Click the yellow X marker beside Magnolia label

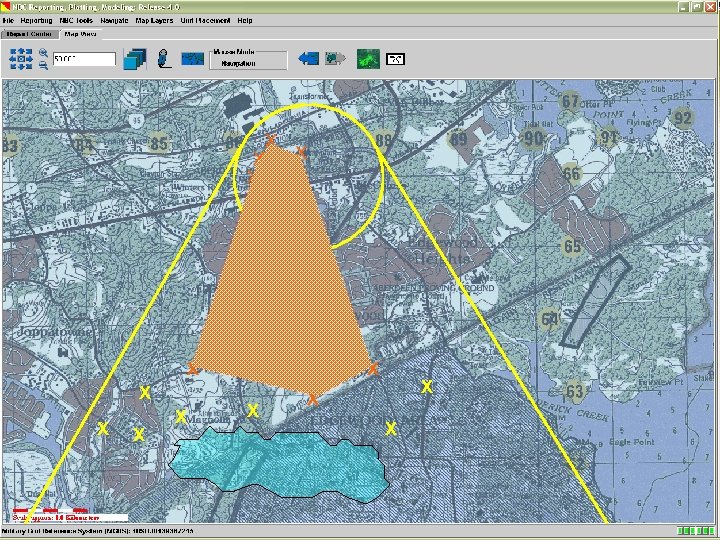pos(181,416)
